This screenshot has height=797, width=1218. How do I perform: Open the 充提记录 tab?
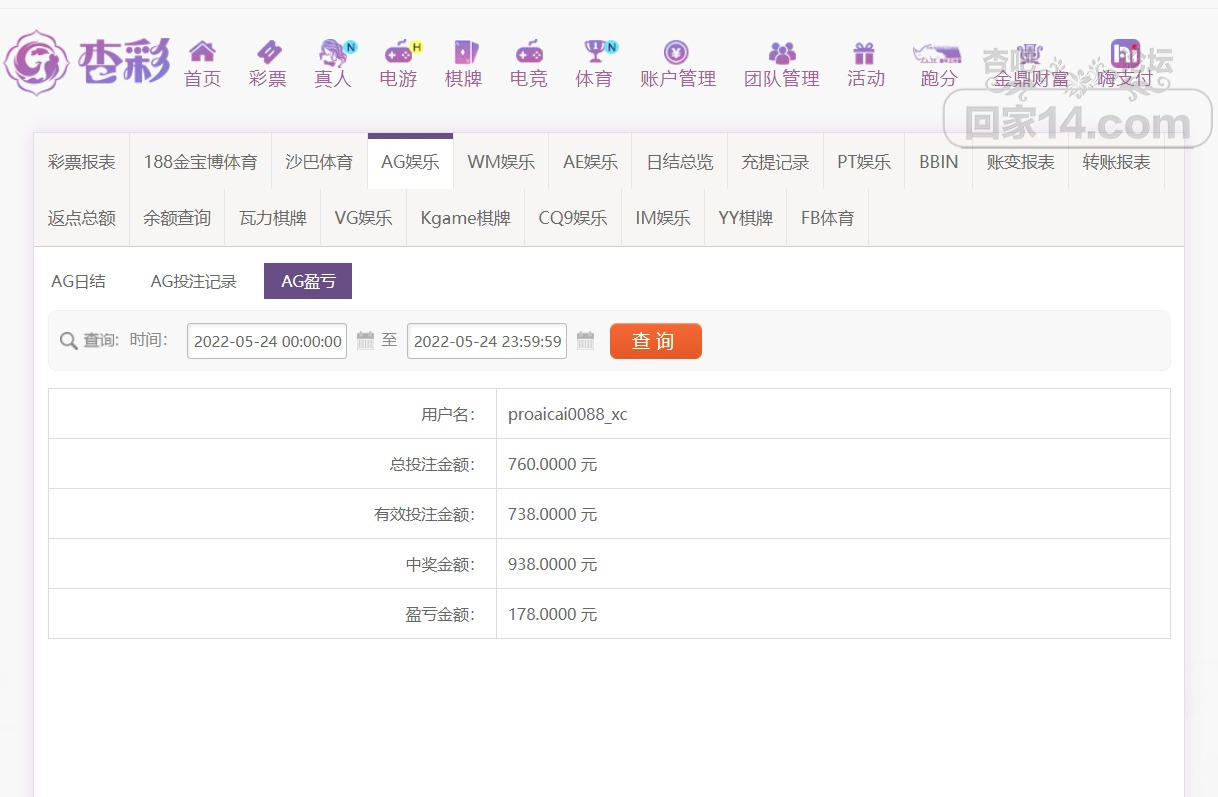[775, 162]
